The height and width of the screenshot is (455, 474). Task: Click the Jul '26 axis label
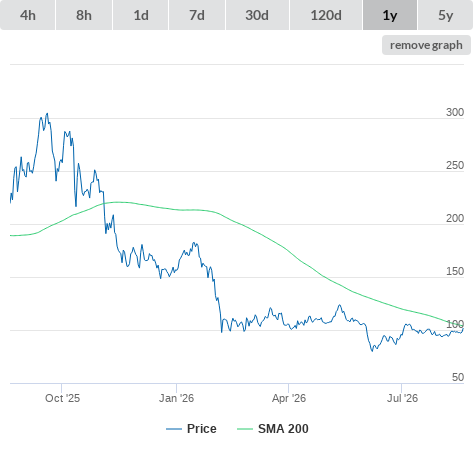coord(402,398)
